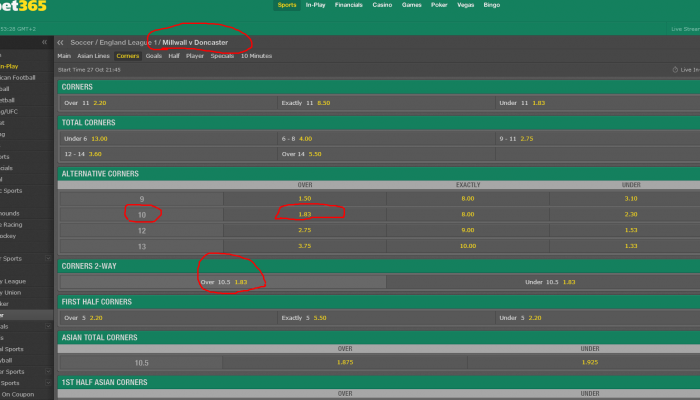Screen dimensions: 700x400
Task: Select Total Corners 6 - 8 at 4.00
Action: click(x=386, y=138)
